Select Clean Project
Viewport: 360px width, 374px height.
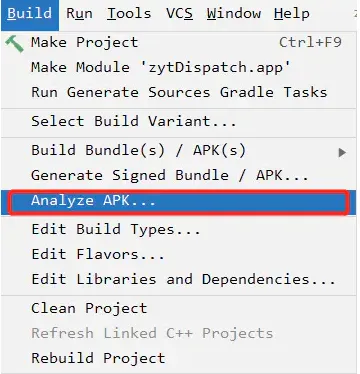coord(180,308)
